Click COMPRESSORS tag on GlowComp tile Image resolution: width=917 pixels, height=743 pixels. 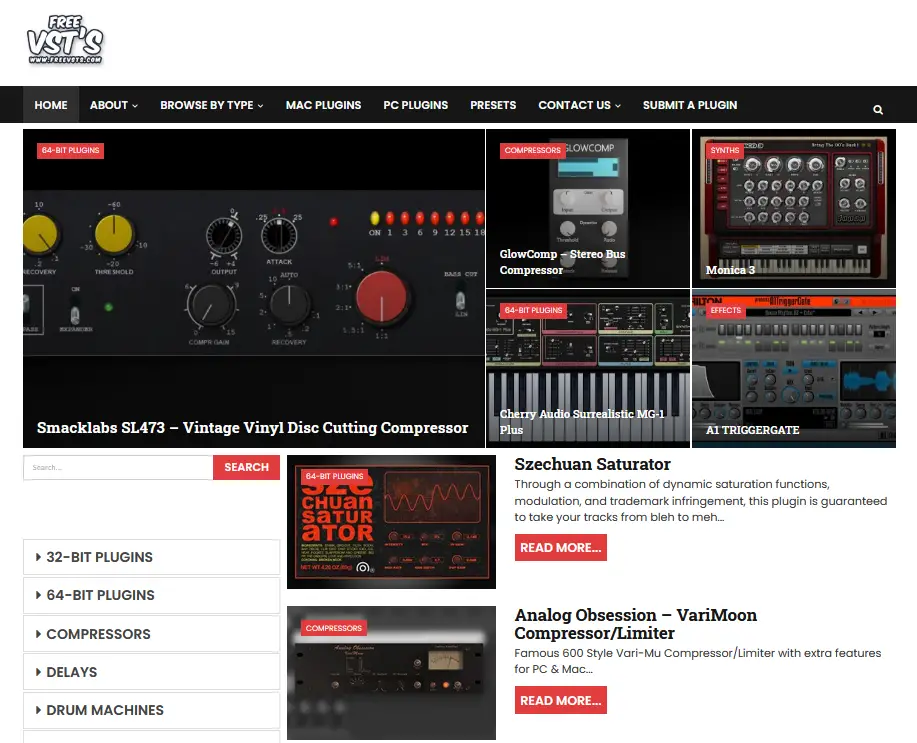point(532,150)
